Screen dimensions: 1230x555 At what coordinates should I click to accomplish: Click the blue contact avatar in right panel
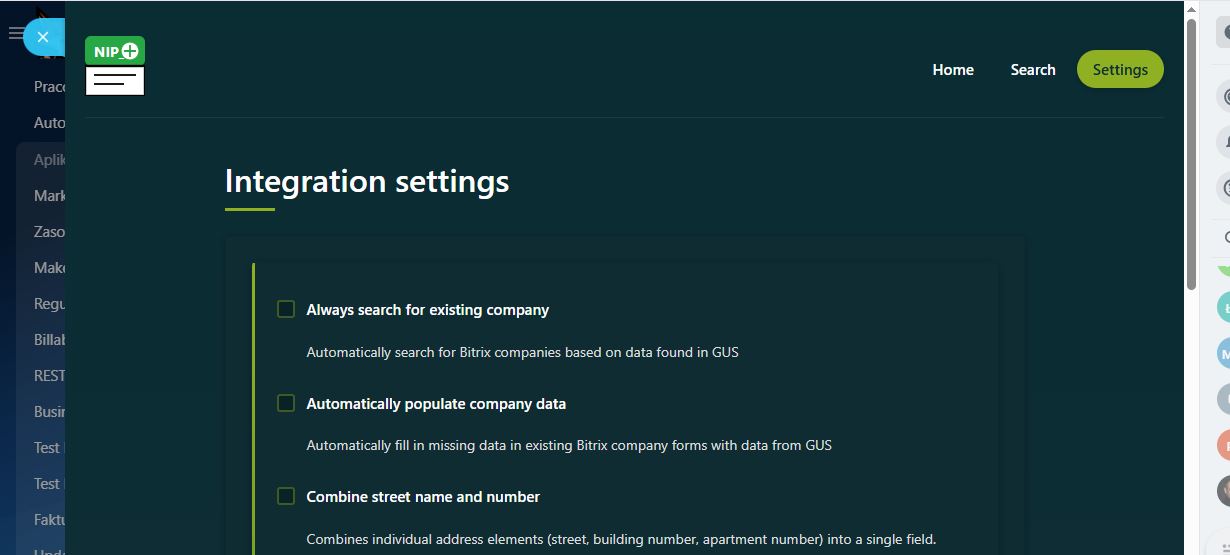(1223, 354)
